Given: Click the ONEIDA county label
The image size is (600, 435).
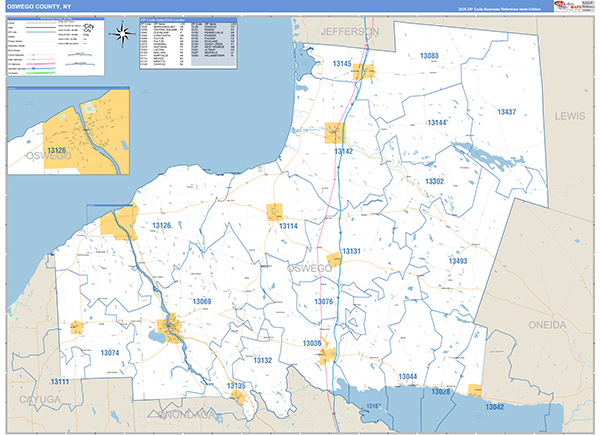Looking at the screenshot, I should click(x=547, y=326).
